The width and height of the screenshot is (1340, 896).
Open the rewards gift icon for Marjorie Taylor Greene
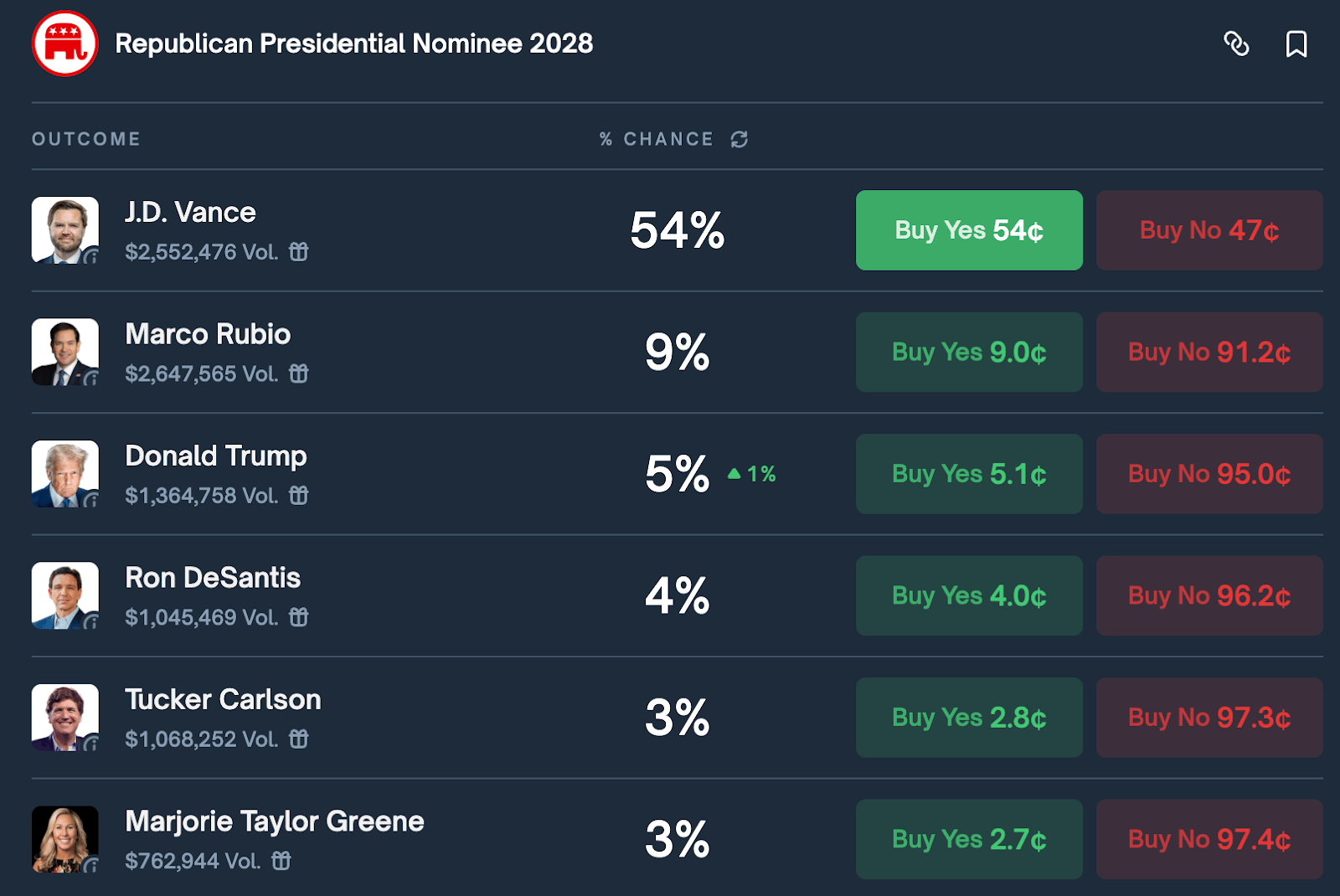tap(281, 861)
